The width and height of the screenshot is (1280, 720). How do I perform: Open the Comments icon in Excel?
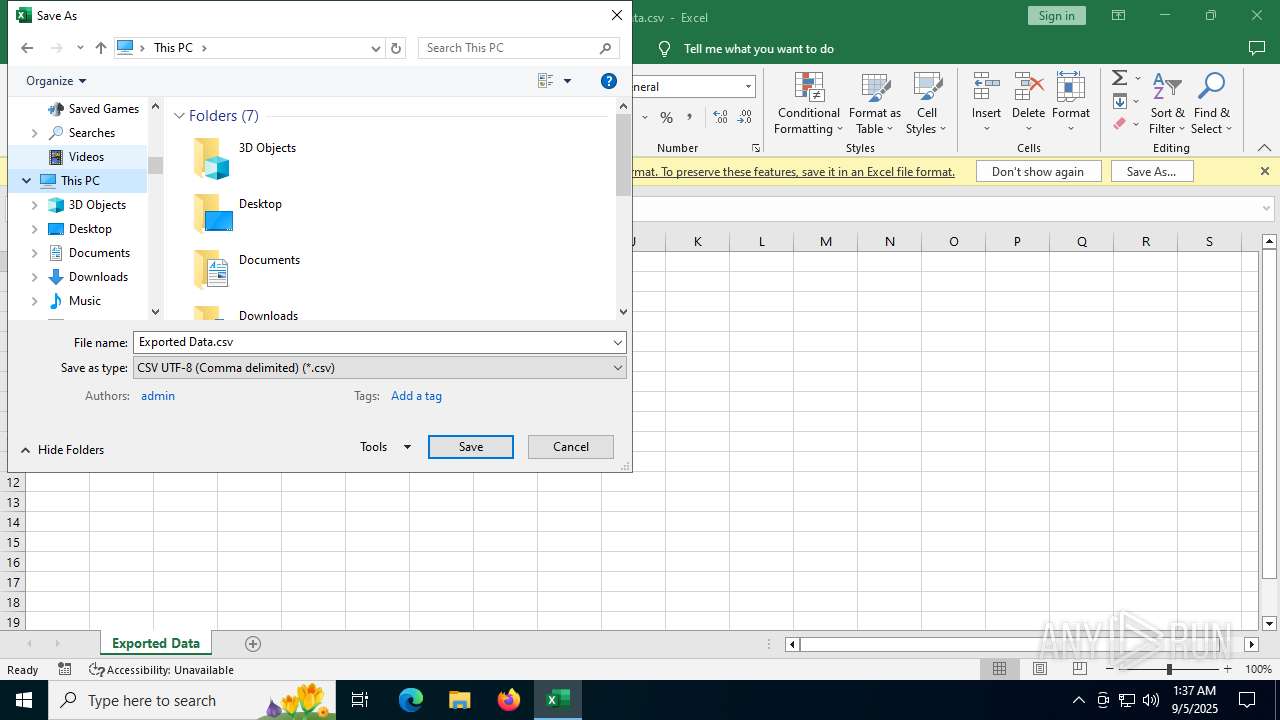pos(1257,48)
